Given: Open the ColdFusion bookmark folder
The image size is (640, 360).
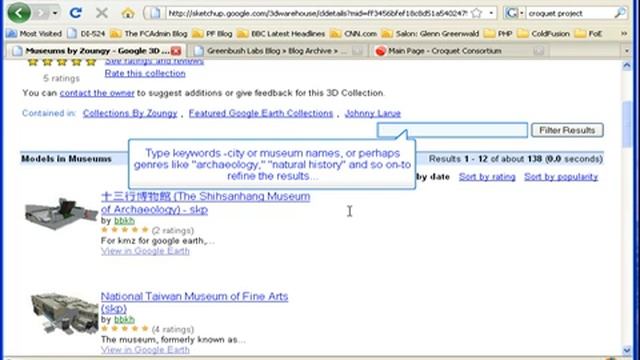Looking at the screenshot, I should coord(543,33).
